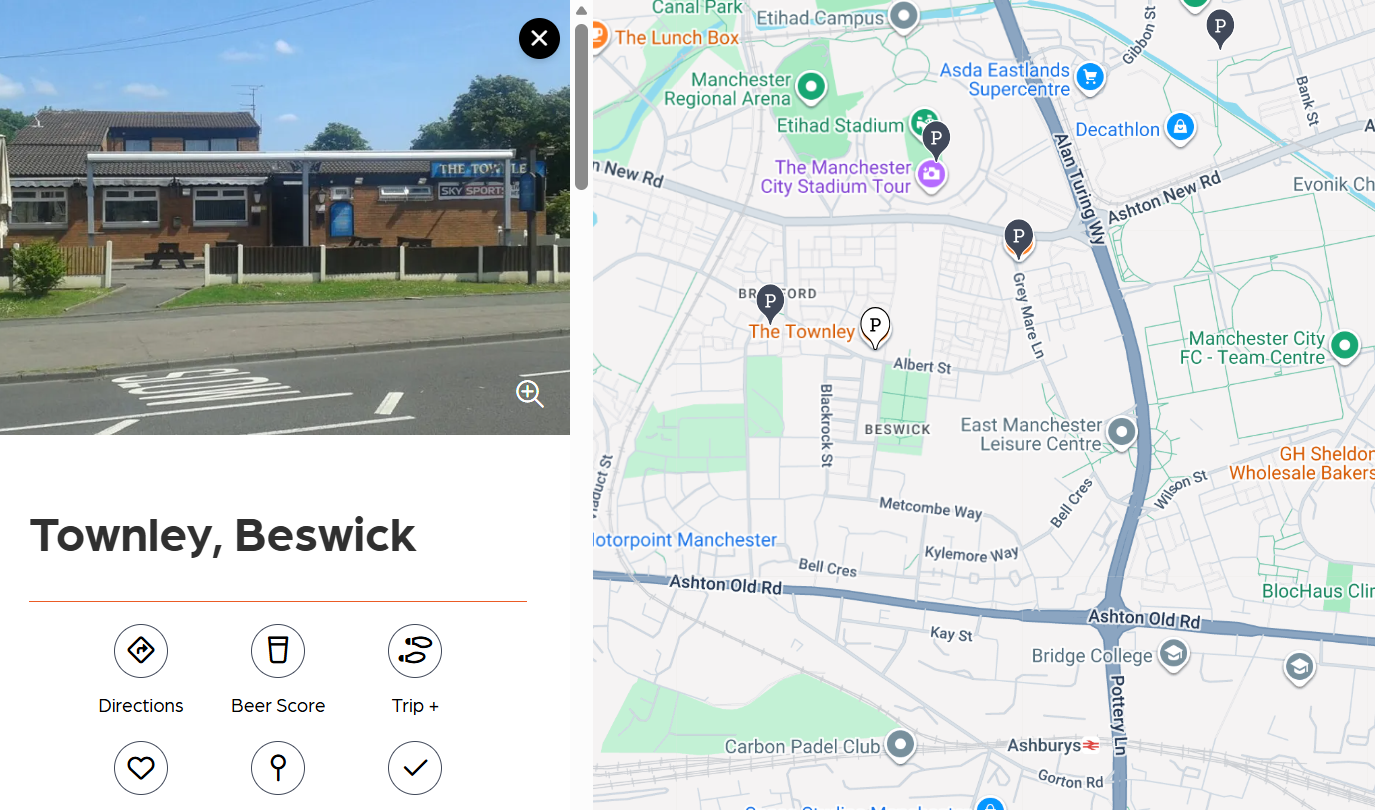Open Directions for Townley pub

click(x=141, y=652)
